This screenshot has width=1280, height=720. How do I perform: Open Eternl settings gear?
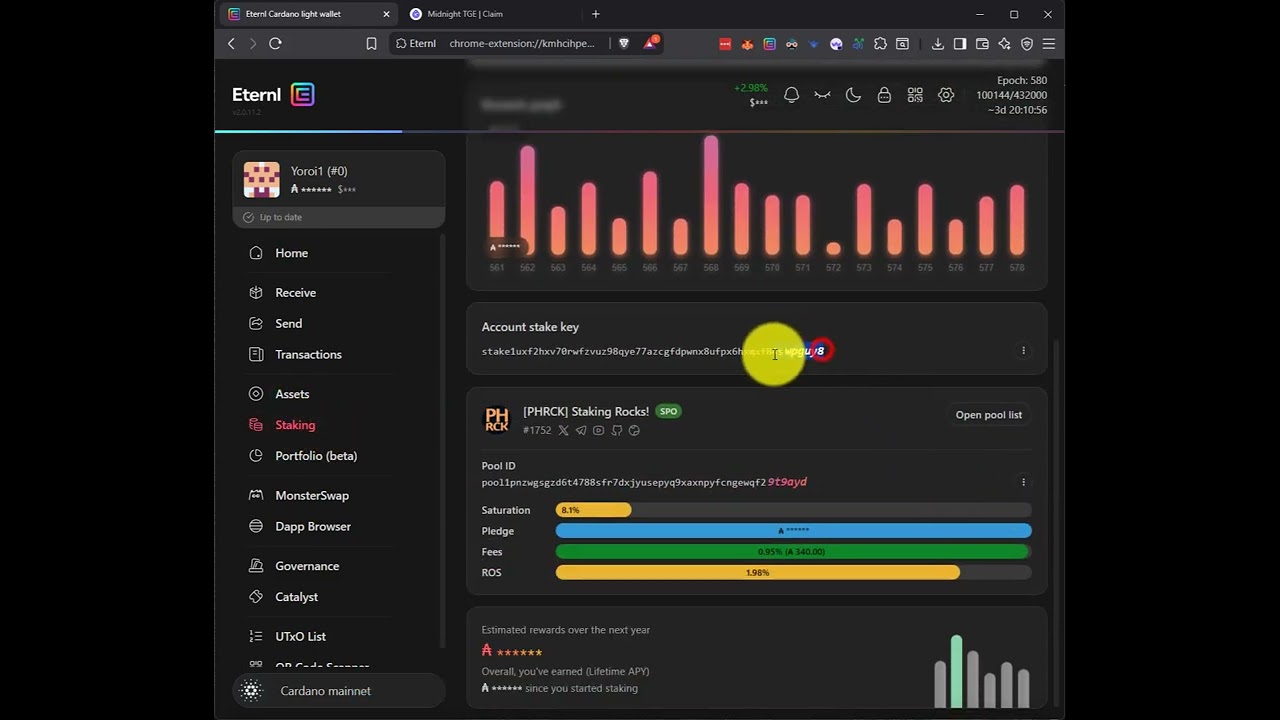946,95
